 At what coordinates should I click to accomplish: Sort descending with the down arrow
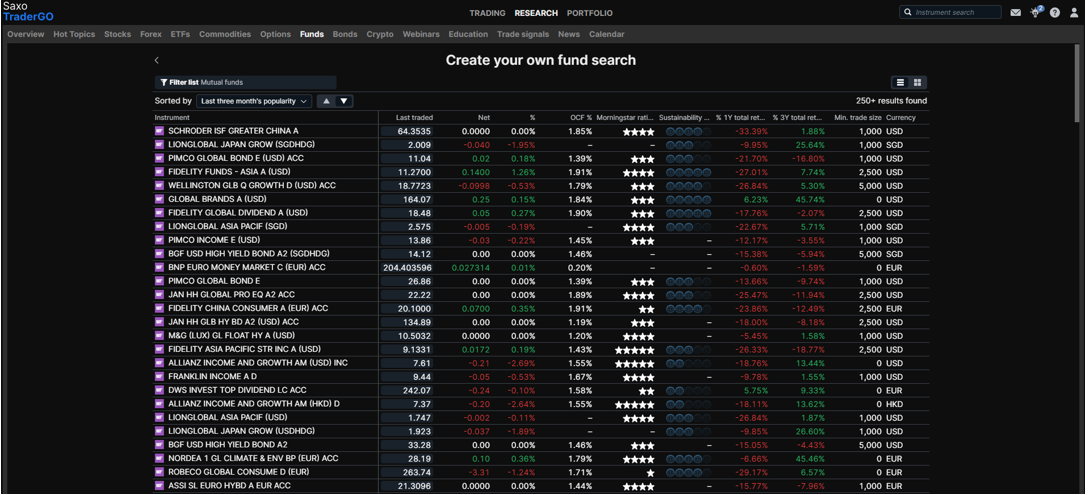coord(344,101)
